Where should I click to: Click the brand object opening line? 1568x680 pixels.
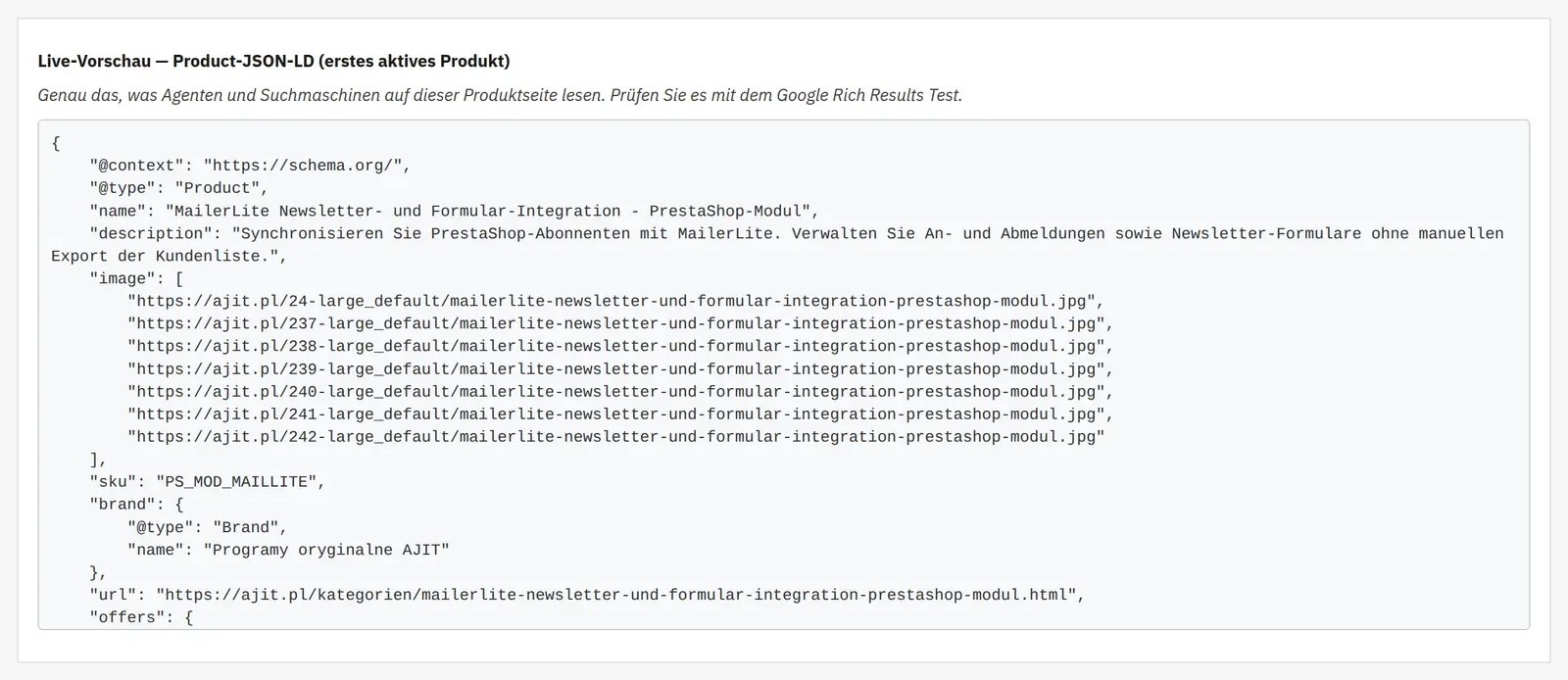136,504
